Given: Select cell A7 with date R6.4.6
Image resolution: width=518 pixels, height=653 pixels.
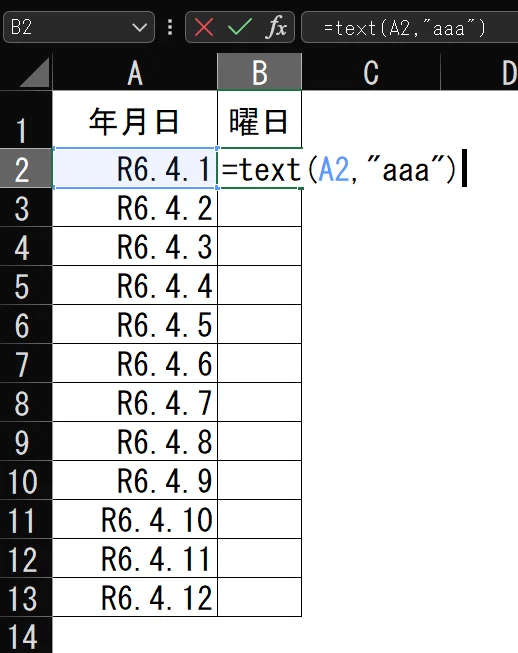Looking at the screenshot, I should click(x=135, y=363).
